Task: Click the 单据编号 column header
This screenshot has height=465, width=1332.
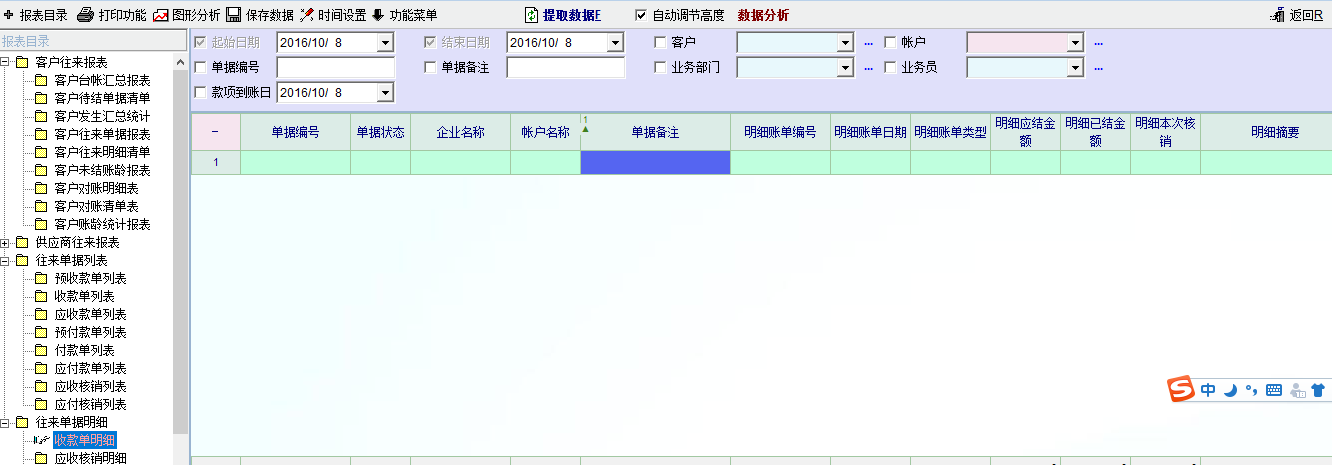Action: click(x=295, y=132)
